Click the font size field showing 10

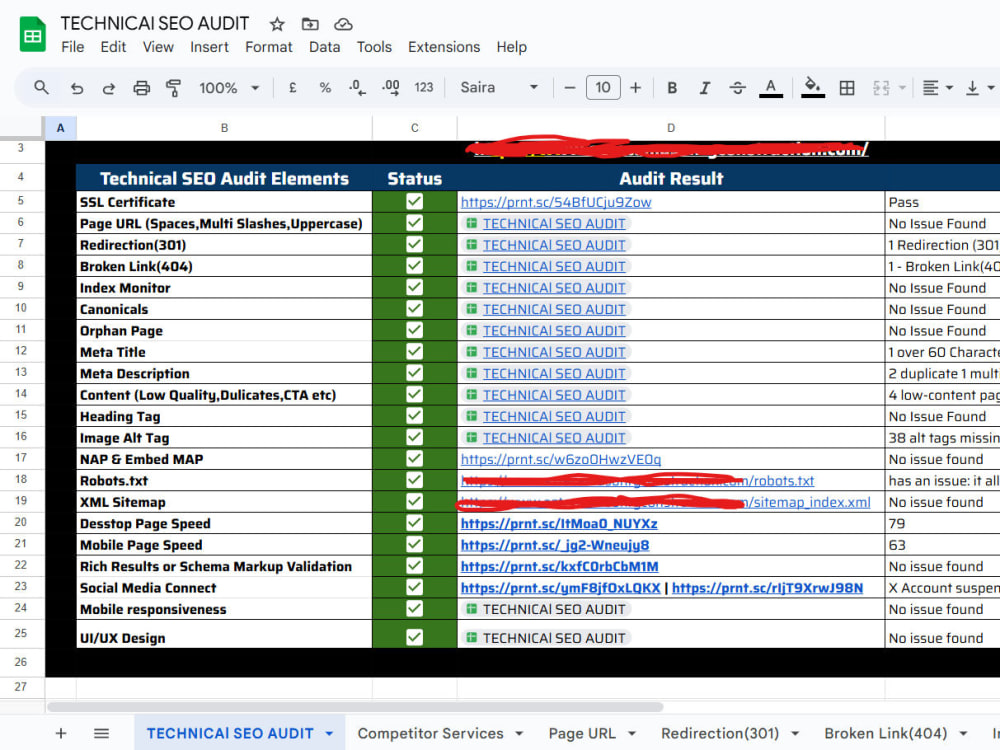[x=603, y=87]
